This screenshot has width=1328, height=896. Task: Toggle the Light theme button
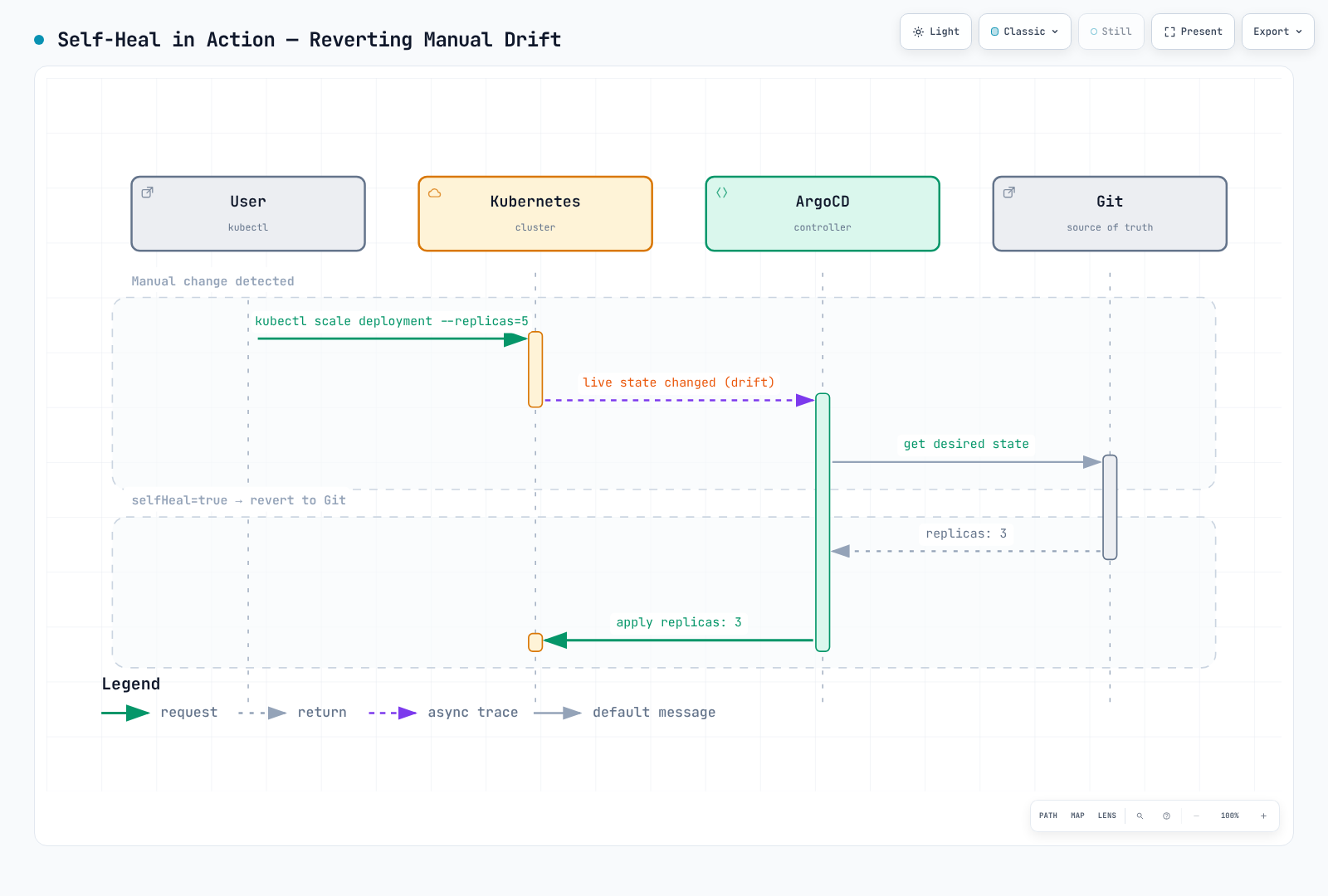[x=935, y=32]
